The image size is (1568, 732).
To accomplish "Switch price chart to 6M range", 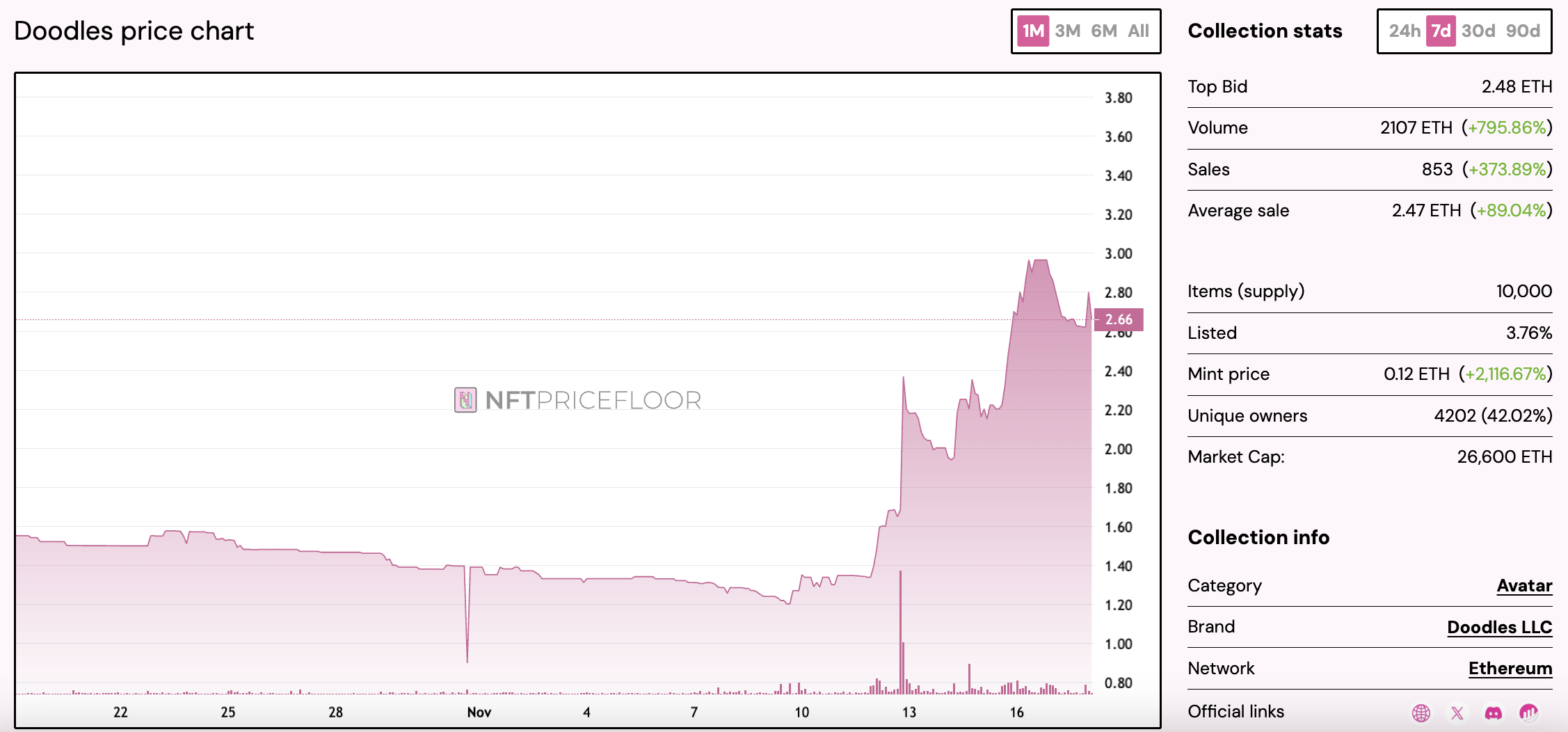I will pos(1104,31).
